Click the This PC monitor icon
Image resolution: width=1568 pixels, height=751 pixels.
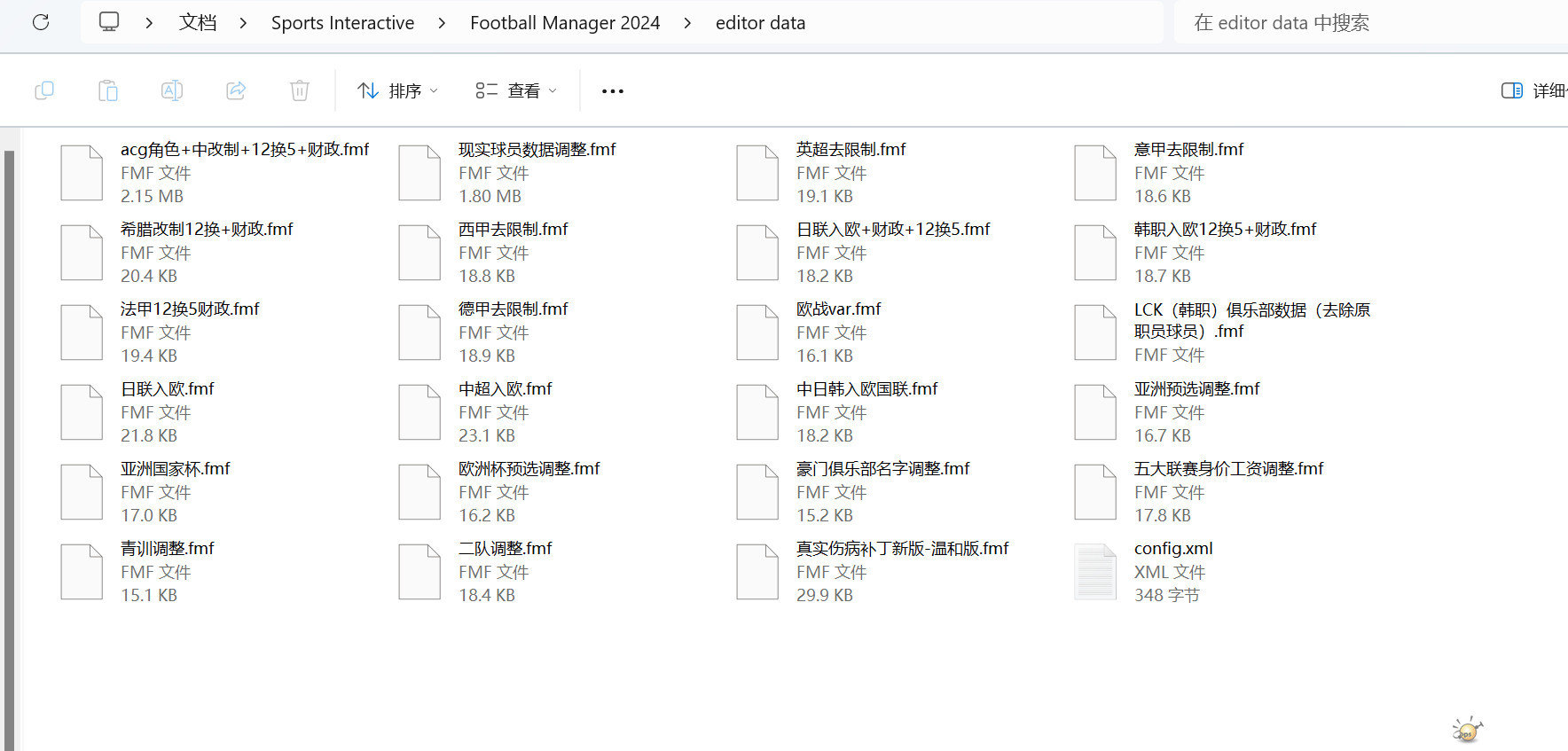point(109,22)
